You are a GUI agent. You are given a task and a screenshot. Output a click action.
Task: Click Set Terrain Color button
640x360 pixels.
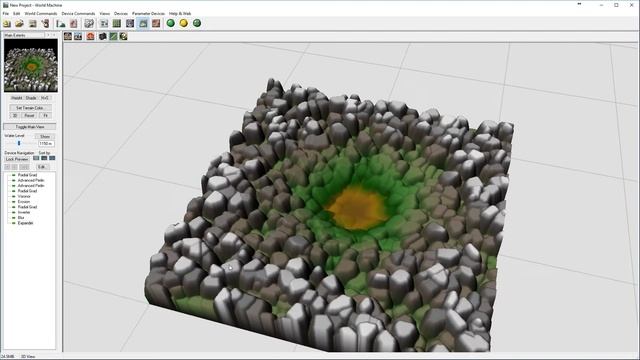(x=30, y=108)
